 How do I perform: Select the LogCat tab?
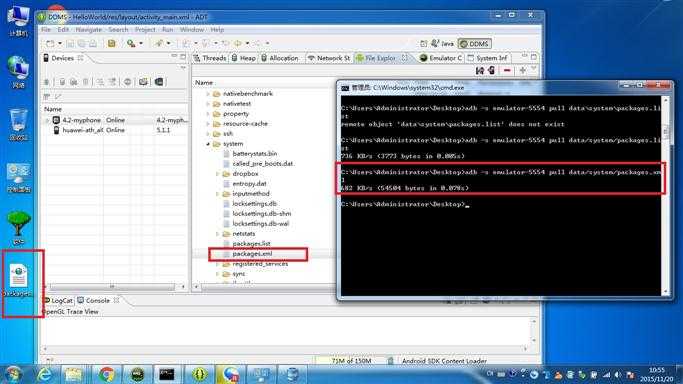[58, 300]
